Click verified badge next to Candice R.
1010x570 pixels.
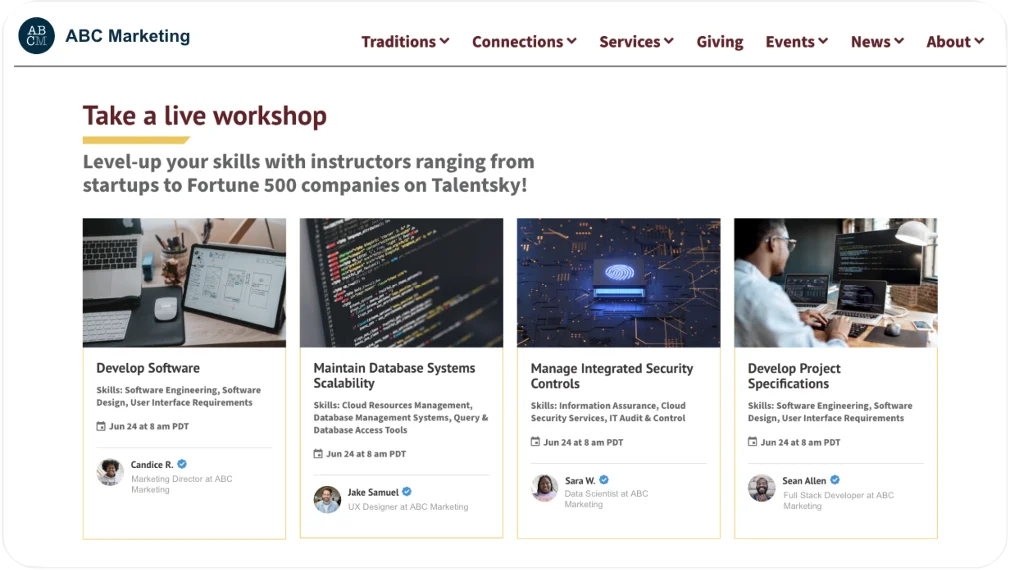182,464
